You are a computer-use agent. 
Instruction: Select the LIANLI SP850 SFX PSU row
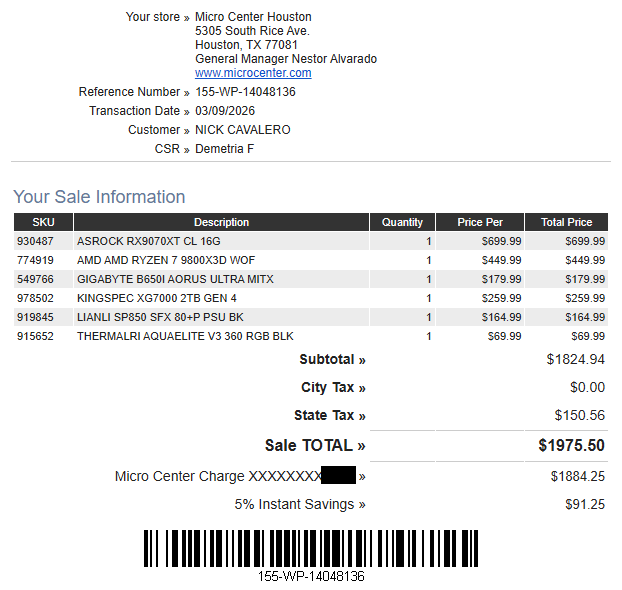(x=311, y=317)
